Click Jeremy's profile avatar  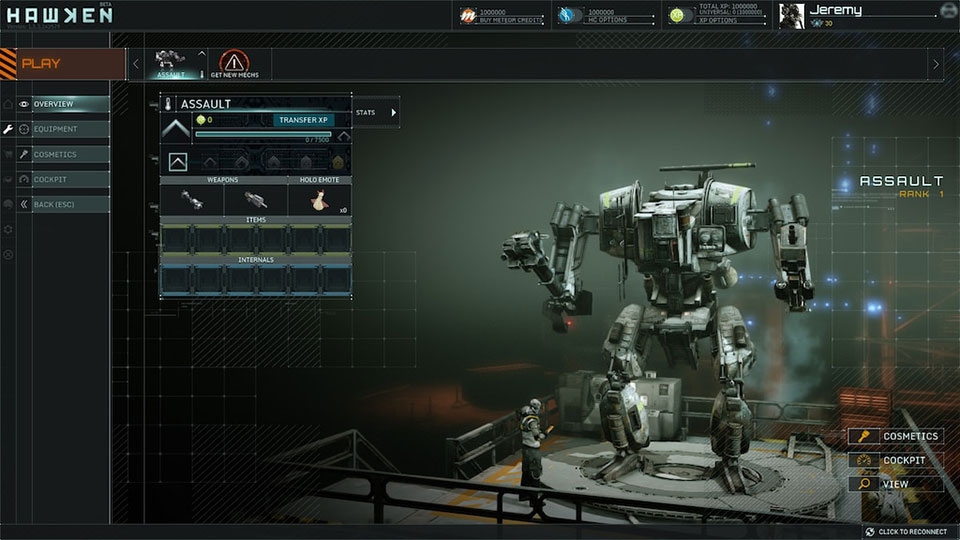(792, 16)
